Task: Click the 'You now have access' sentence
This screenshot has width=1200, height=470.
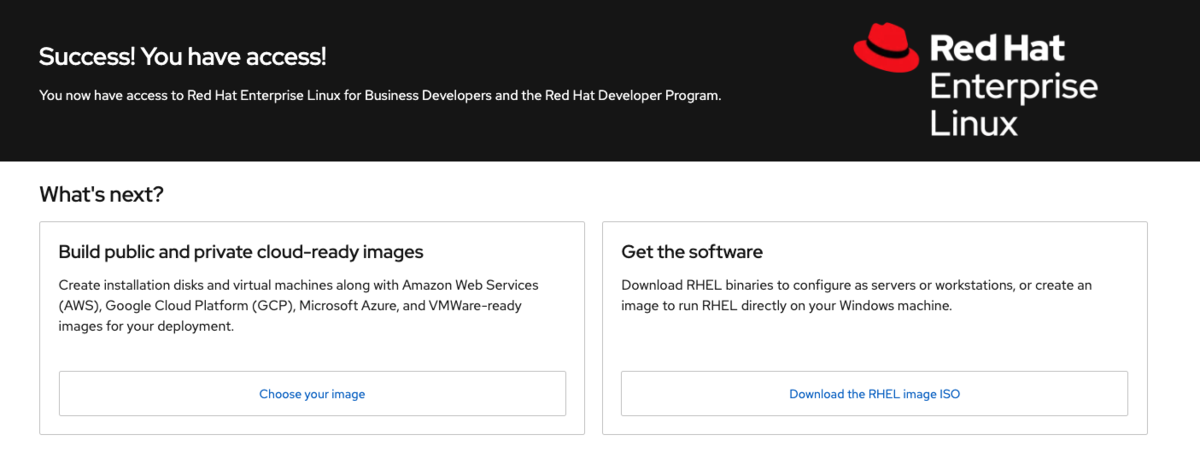Action: pos(380,96)
